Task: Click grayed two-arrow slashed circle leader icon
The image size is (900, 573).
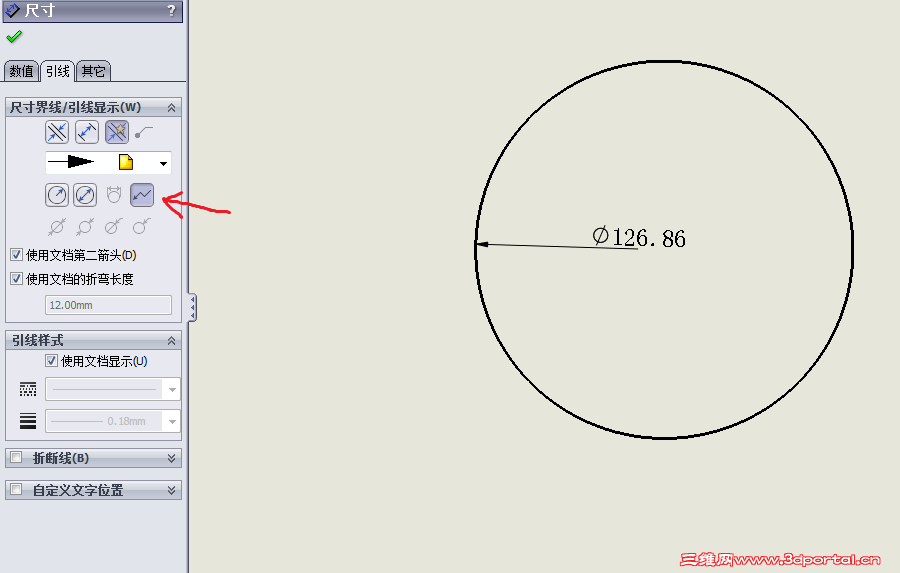Action: click(x=57, y=227)
